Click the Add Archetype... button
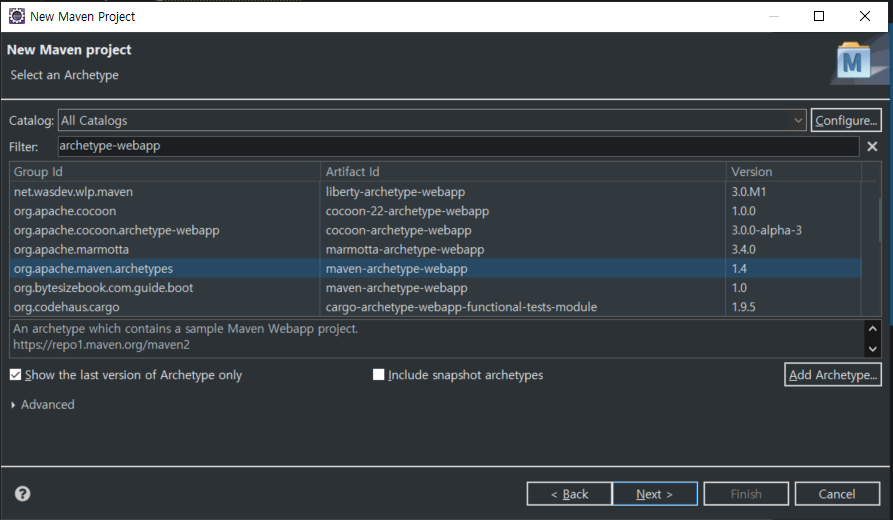The height and width of the screenshot is (520, 893). [x=833, y=375]
